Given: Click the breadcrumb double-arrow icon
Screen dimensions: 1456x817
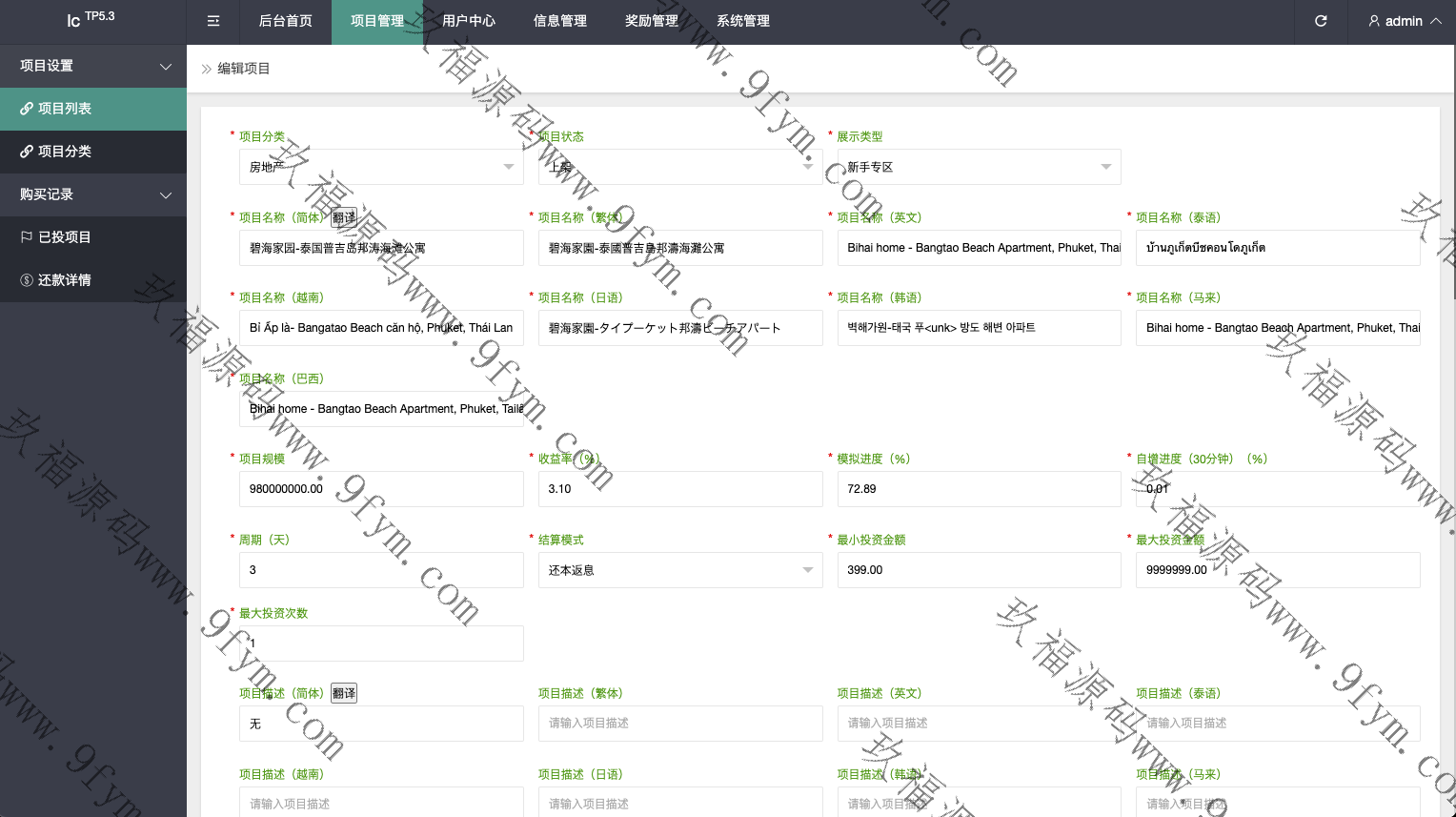Looking at the screenshot, I should [x=206, y=69].
